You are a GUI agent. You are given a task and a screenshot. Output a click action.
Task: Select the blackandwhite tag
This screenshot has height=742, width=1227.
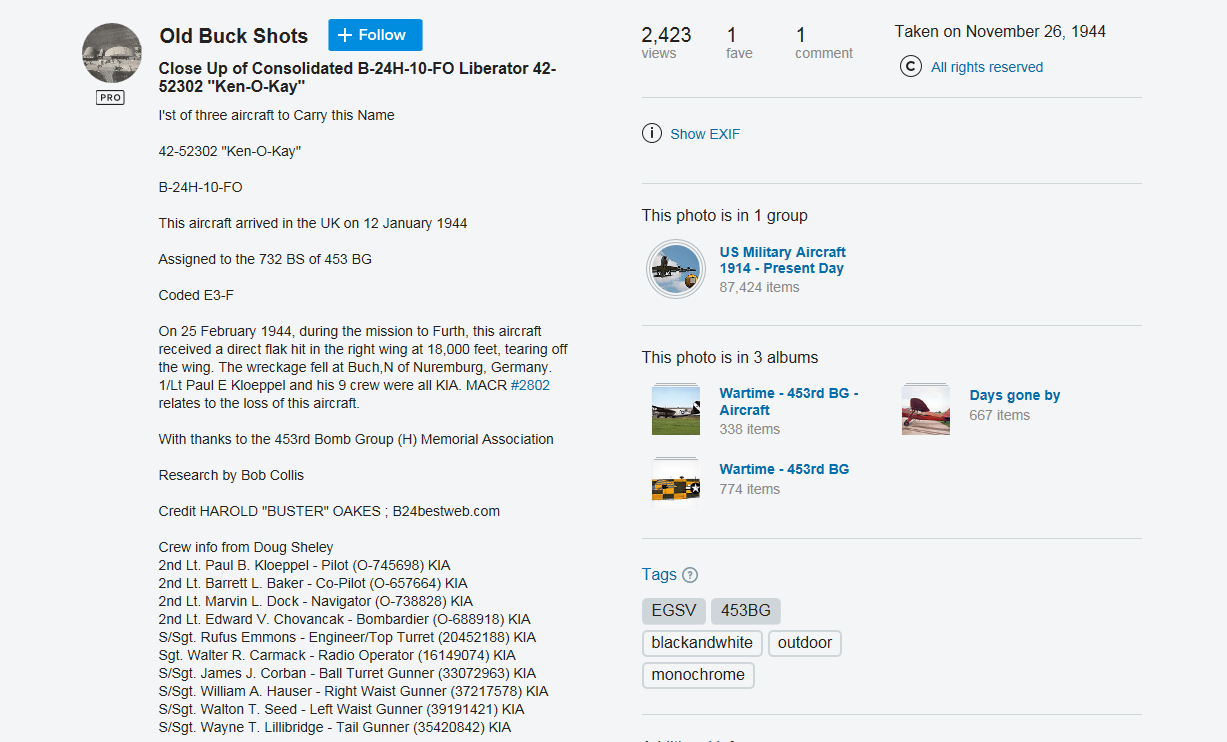click(x=702, y=643)
